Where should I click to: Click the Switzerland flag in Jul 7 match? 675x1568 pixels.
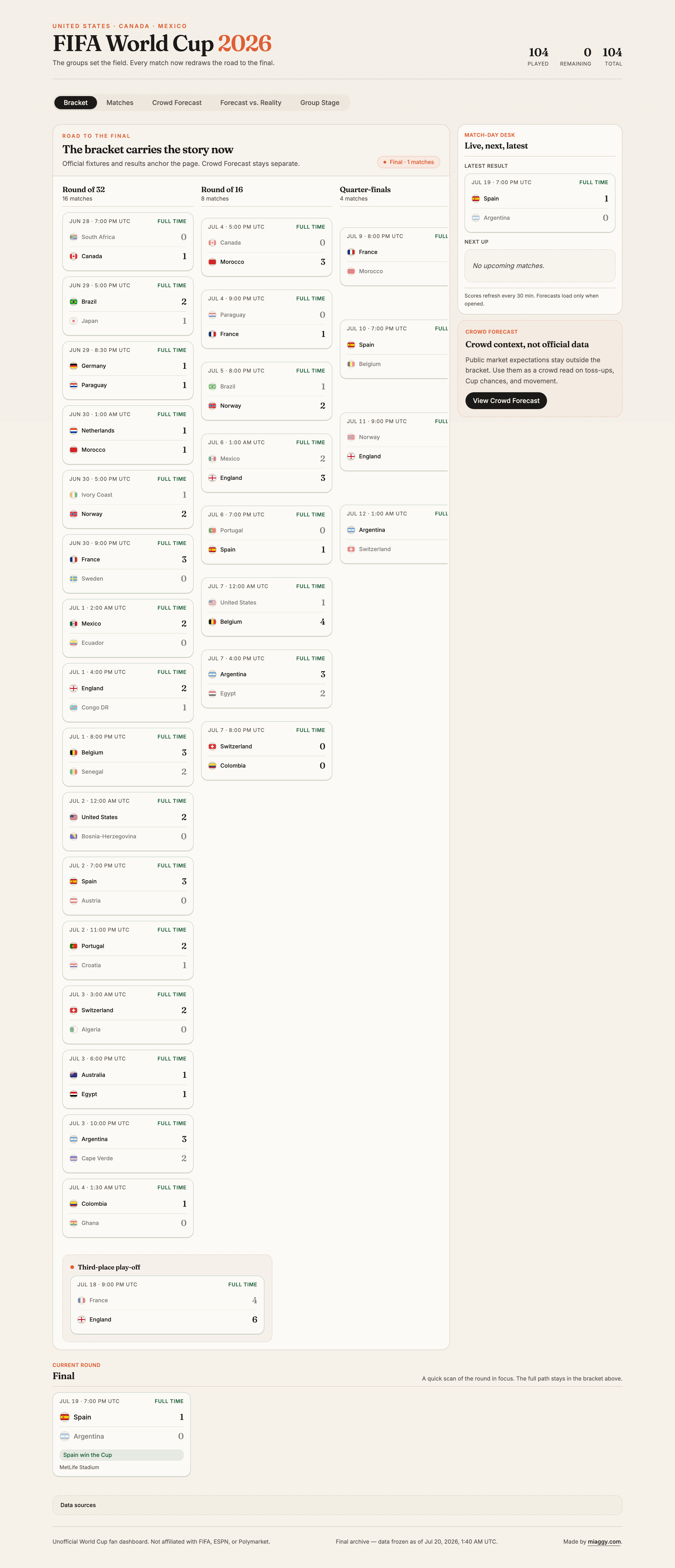click(x=212, y=746)
